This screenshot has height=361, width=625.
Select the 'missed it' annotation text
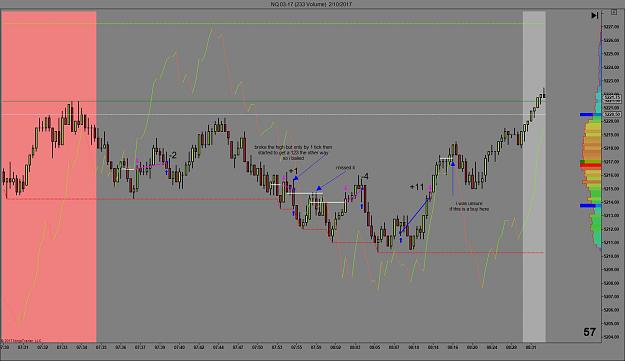[345, 168]
